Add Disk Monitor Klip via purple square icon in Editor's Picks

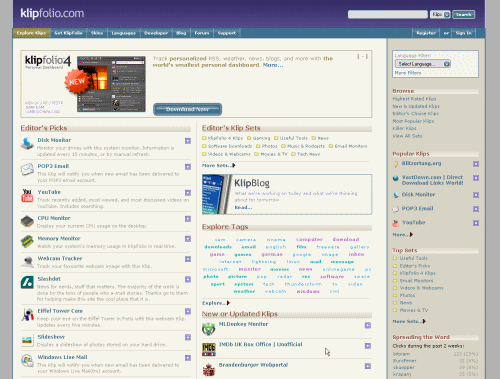tap(188, 141)
